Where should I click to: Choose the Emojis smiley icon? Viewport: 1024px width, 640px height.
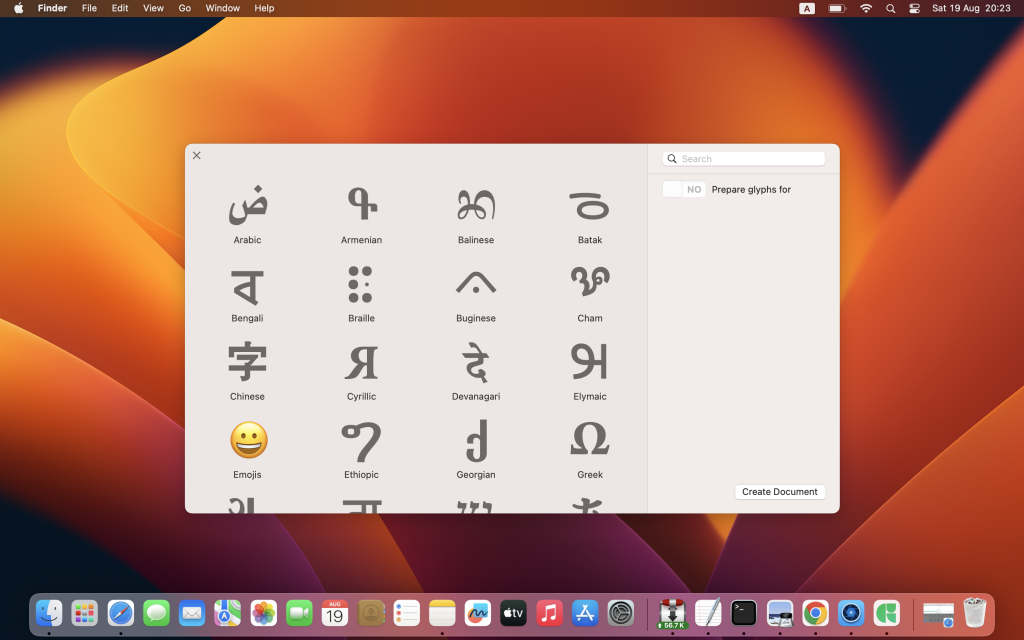pos(249,440)
